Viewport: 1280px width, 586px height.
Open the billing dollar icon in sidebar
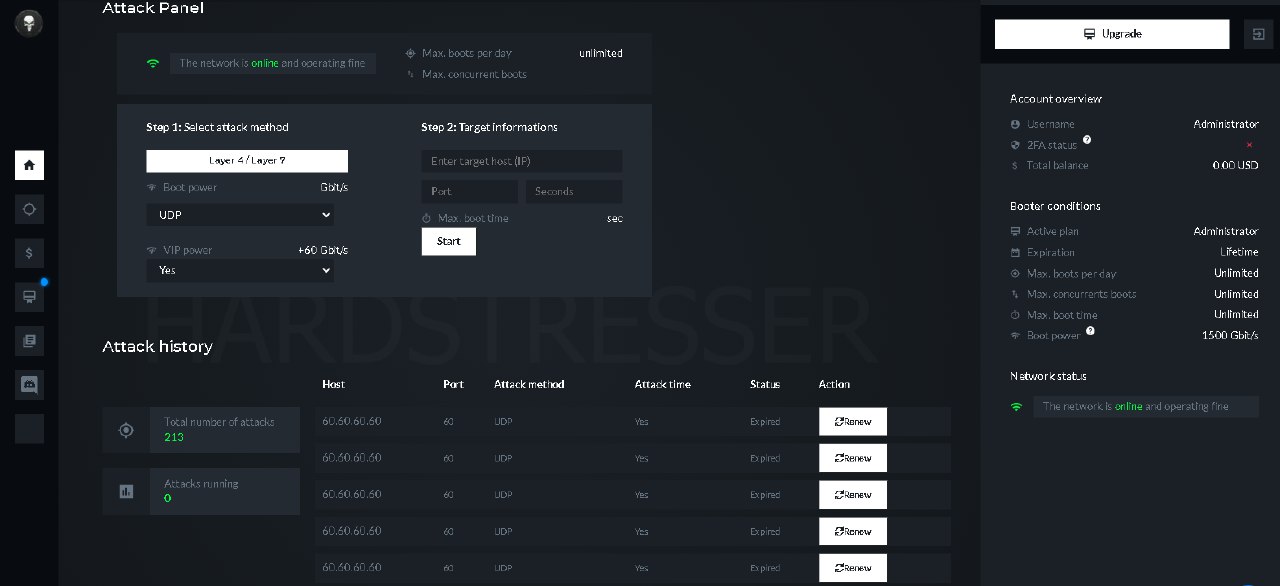[29, 253]
